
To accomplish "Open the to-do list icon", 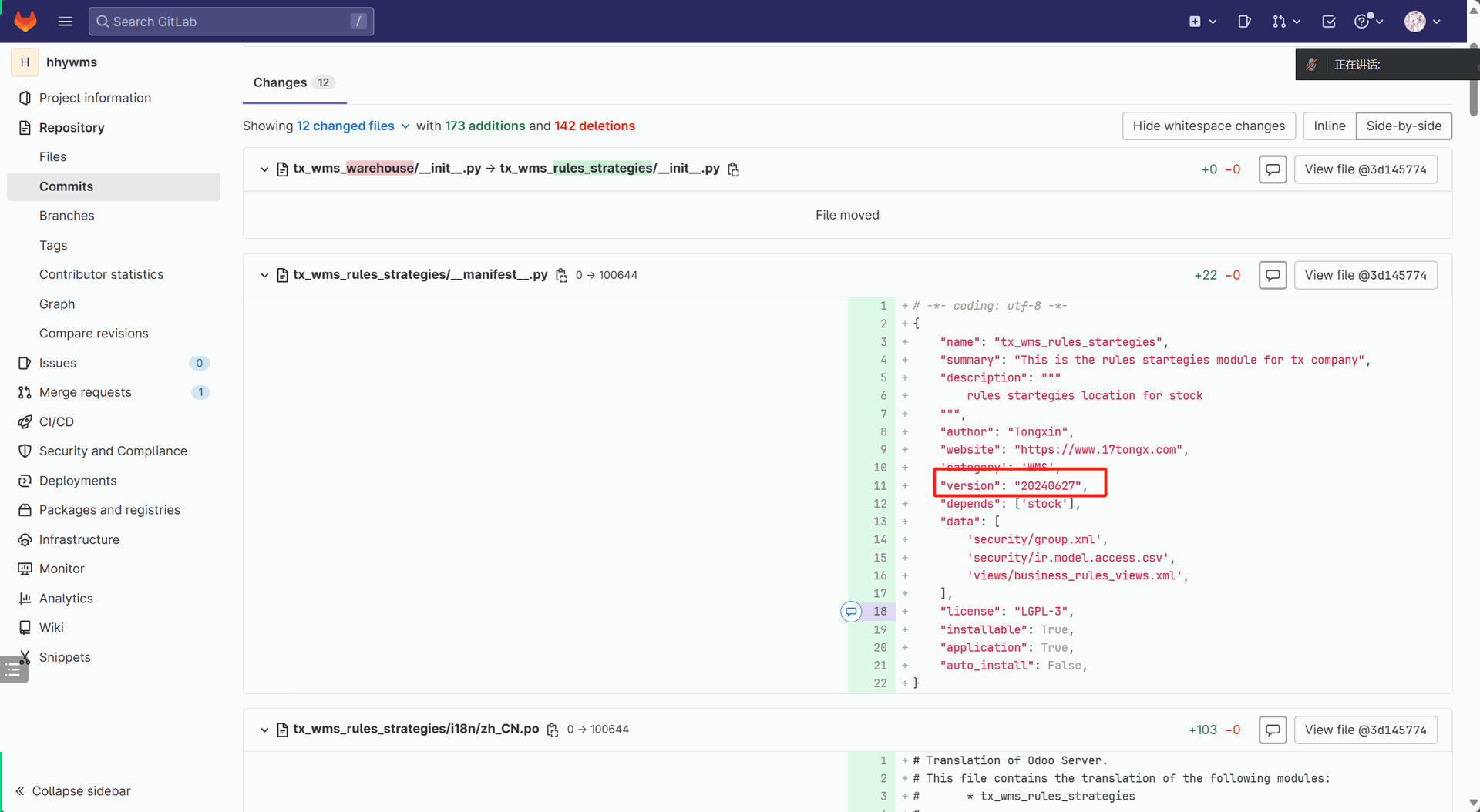I will point(1329,22).
